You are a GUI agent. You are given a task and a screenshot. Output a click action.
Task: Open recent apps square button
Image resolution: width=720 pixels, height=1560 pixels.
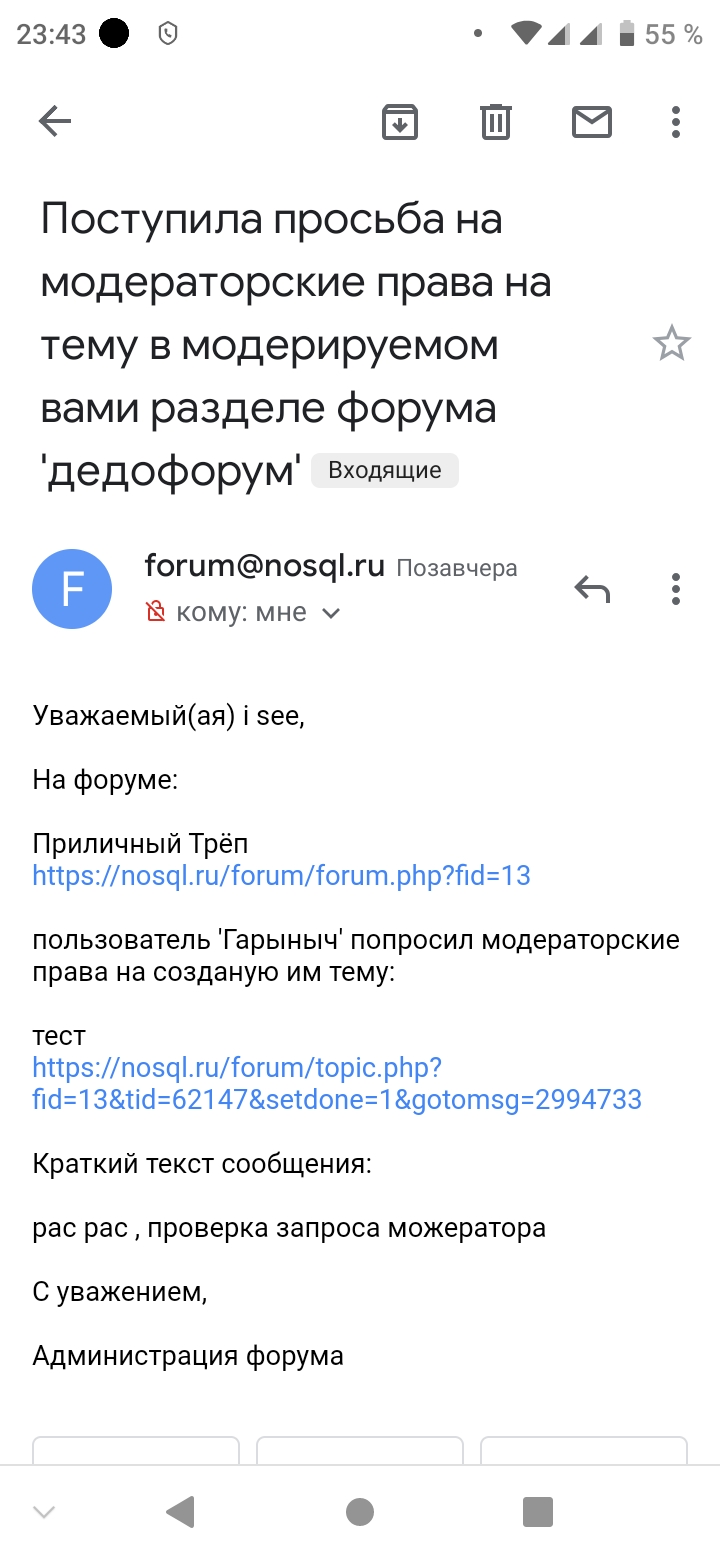point(538,1511)
